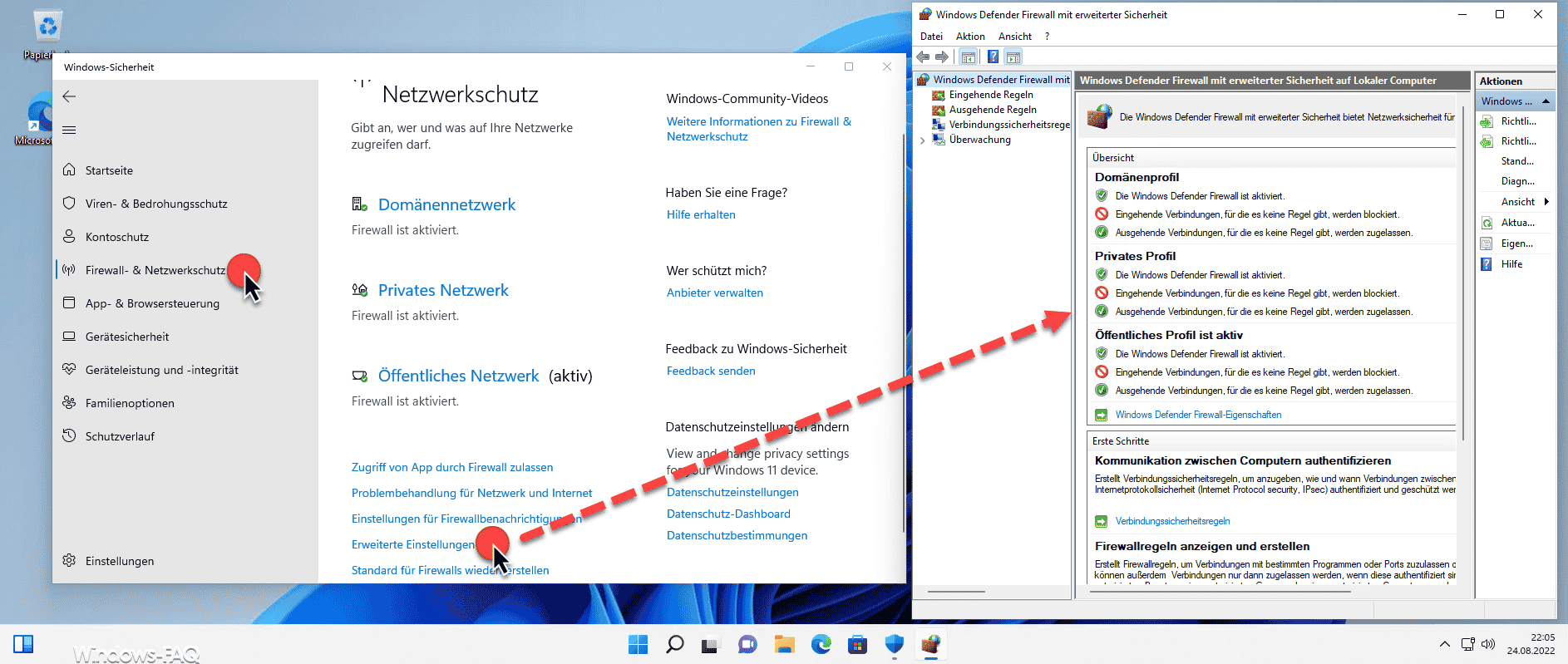Screen dimensions: 1568x664
Task: Open App- & Browsersteuerung
Action: click(x=152, y=303)
